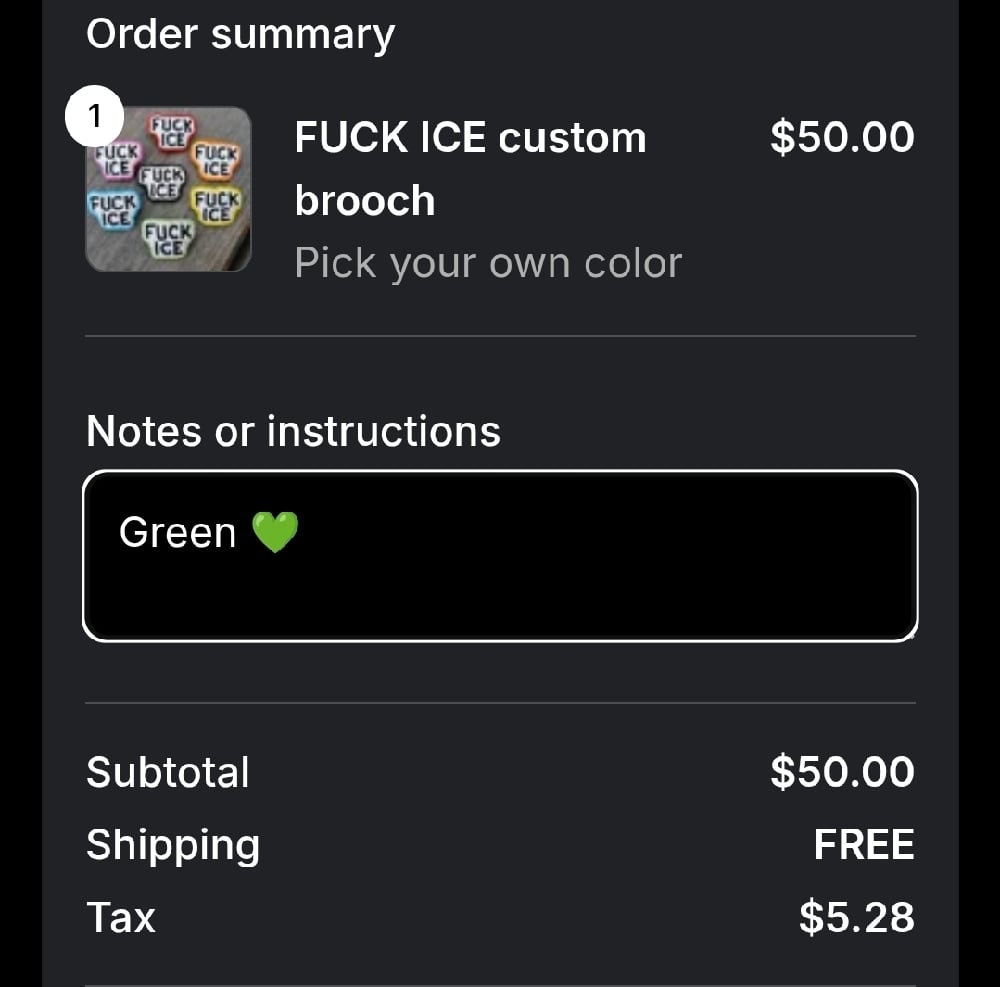Click the FUCK ICE custom brooch title
The image size is (1000, 987).
click(470, 168)
